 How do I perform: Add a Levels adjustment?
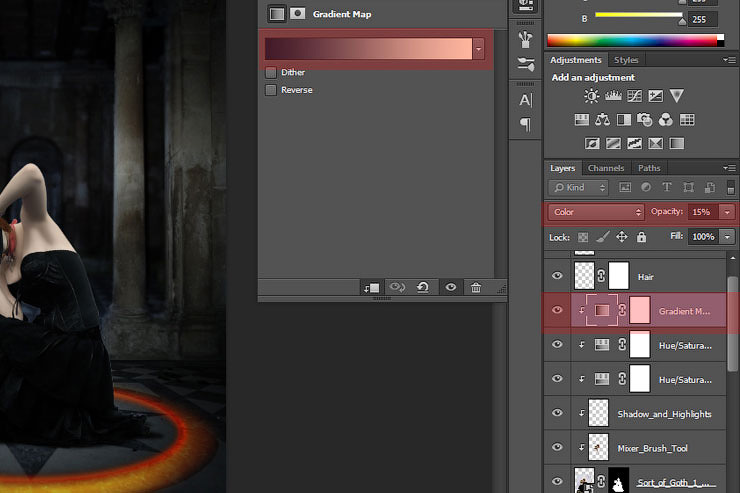click(613, 97)
